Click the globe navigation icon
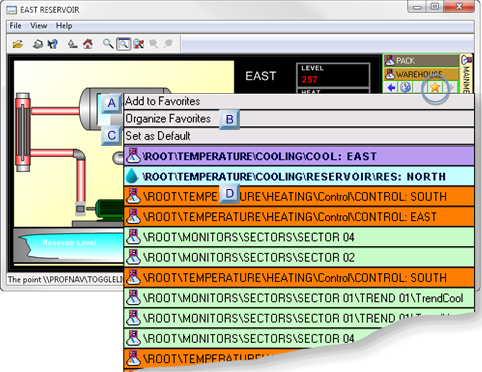 pos(405,88)
